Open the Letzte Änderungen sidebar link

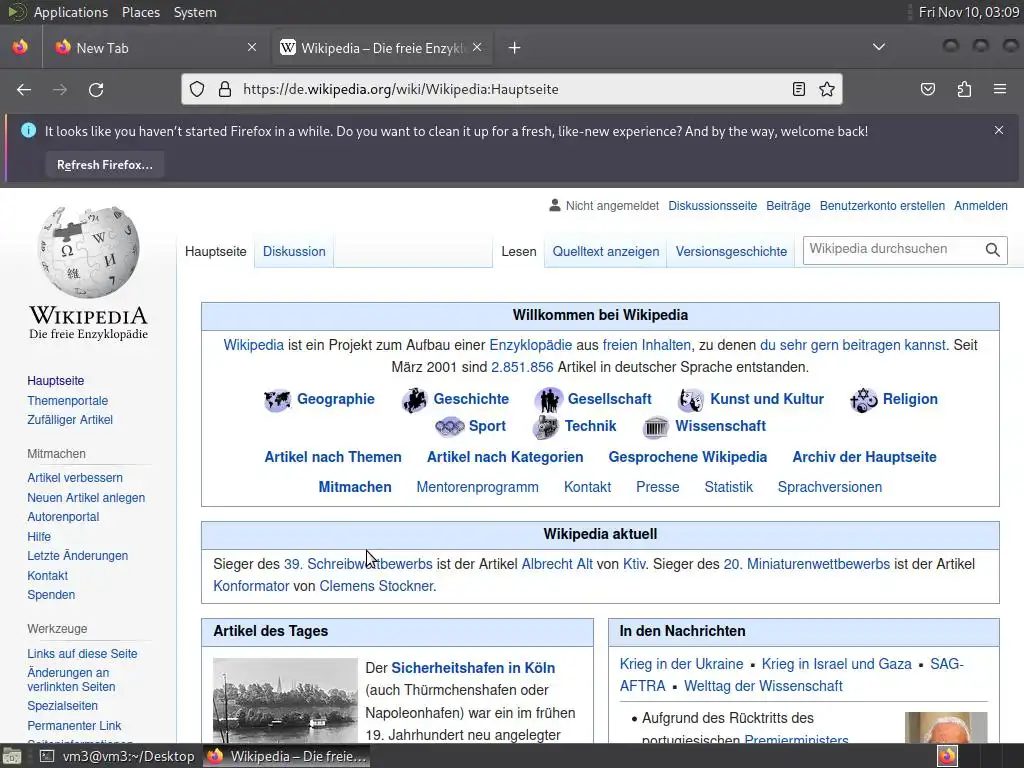(78, 556)
